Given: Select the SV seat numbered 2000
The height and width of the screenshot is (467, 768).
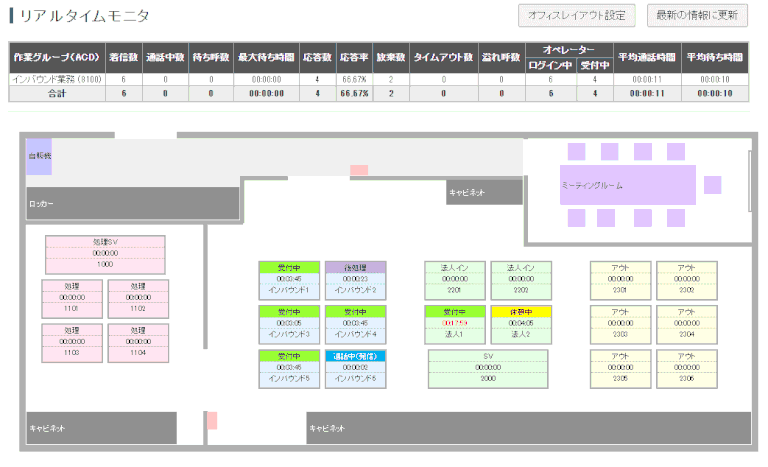Looking at the screenshot, I should [488, 368].
